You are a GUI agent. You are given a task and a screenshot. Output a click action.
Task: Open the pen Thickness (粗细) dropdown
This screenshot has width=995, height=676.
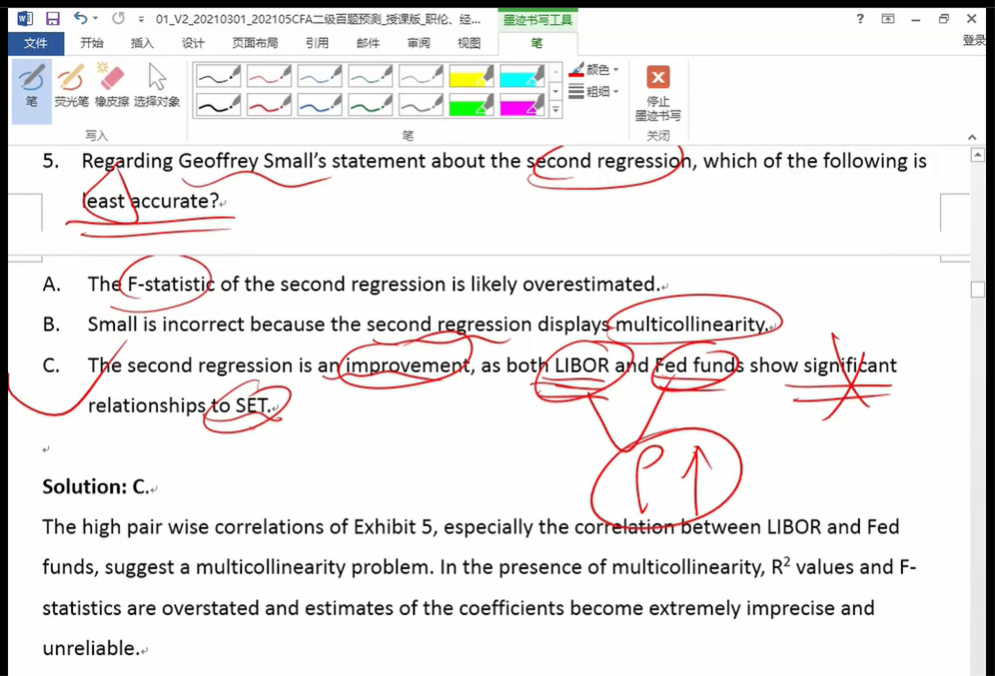coord(595,91)
